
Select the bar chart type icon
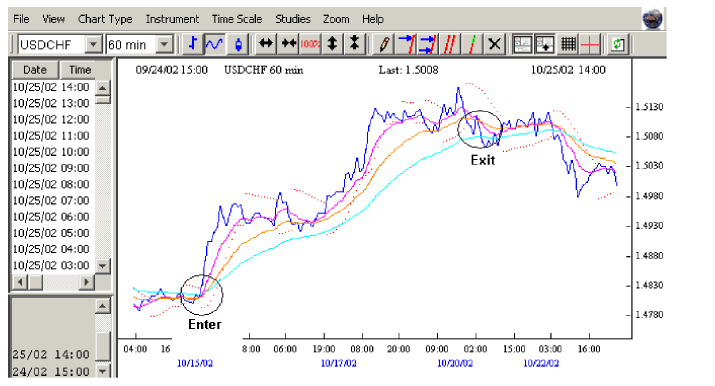coord(192,44)
